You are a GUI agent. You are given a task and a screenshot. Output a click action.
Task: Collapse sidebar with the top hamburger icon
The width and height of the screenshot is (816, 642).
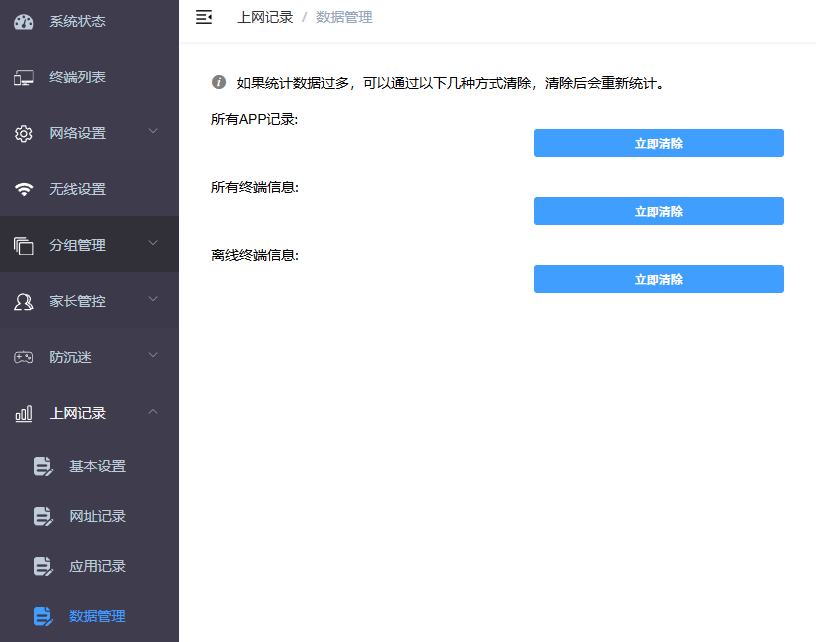coord(204,17)
